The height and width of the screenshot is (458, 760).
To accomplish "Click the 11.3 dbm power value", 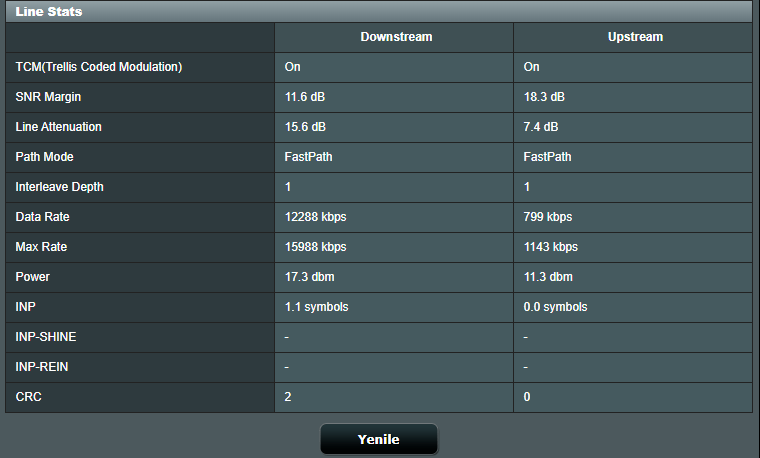I will click(x=548, y=277).
